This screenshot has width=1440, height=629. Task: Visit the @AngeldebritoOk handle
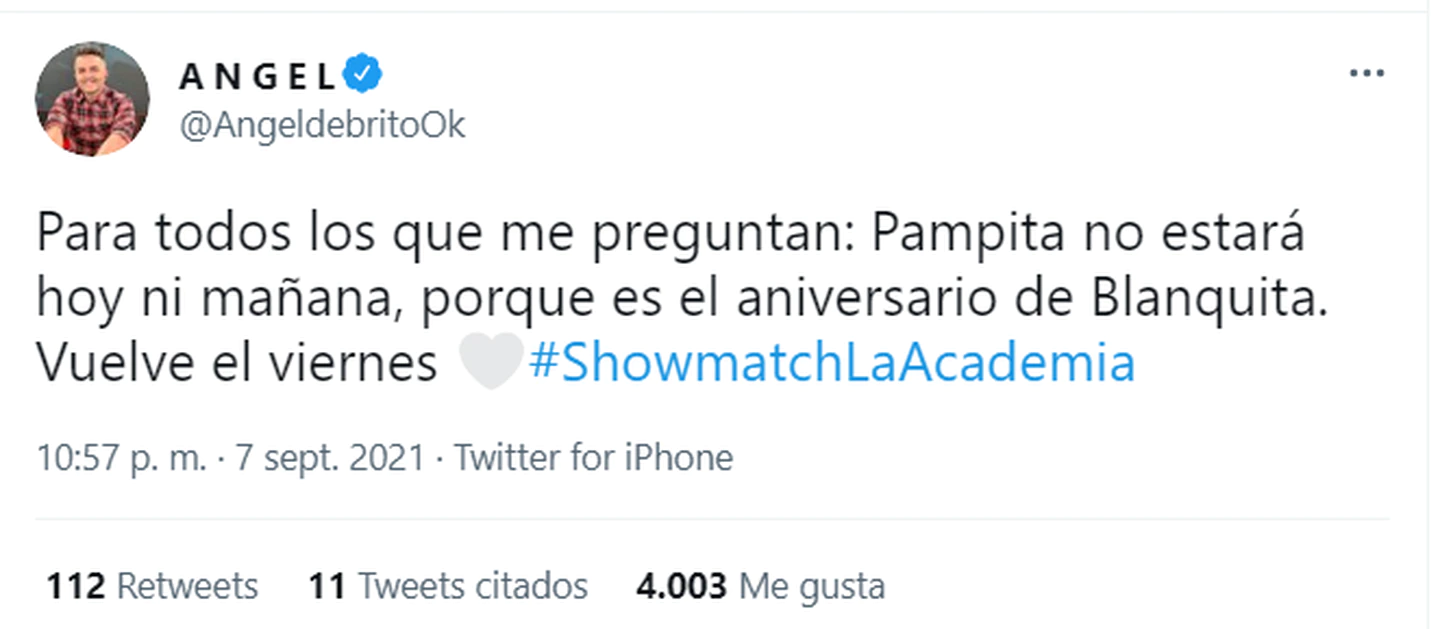(322, 126)
